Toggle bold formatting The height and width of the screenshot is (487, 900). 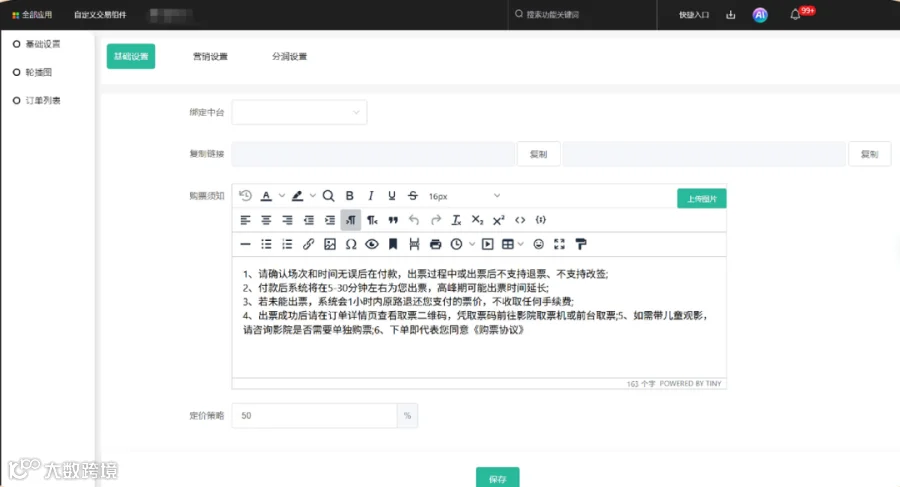(350, 196)
